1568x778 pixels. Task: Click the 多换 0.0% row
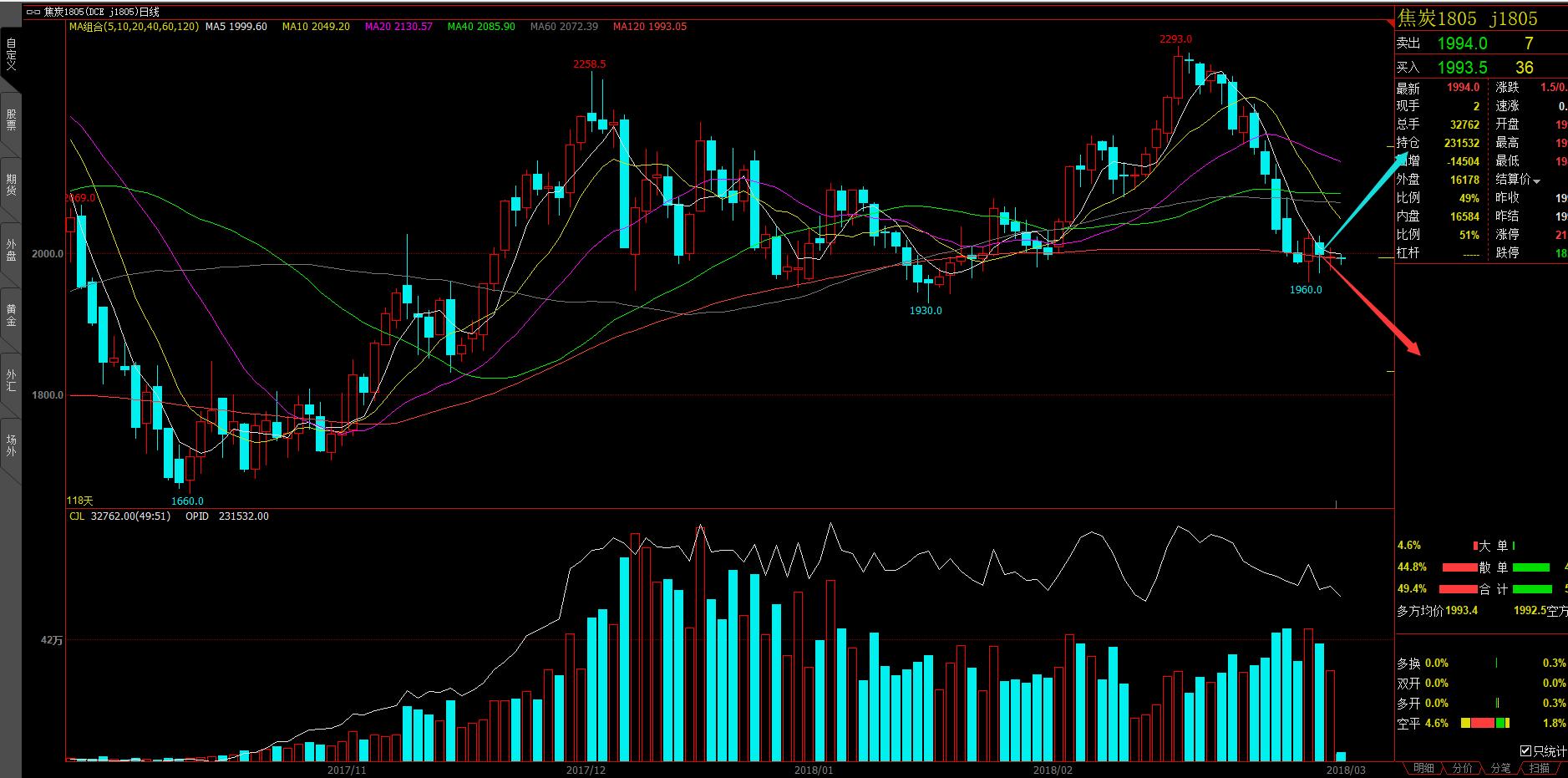1423,664
